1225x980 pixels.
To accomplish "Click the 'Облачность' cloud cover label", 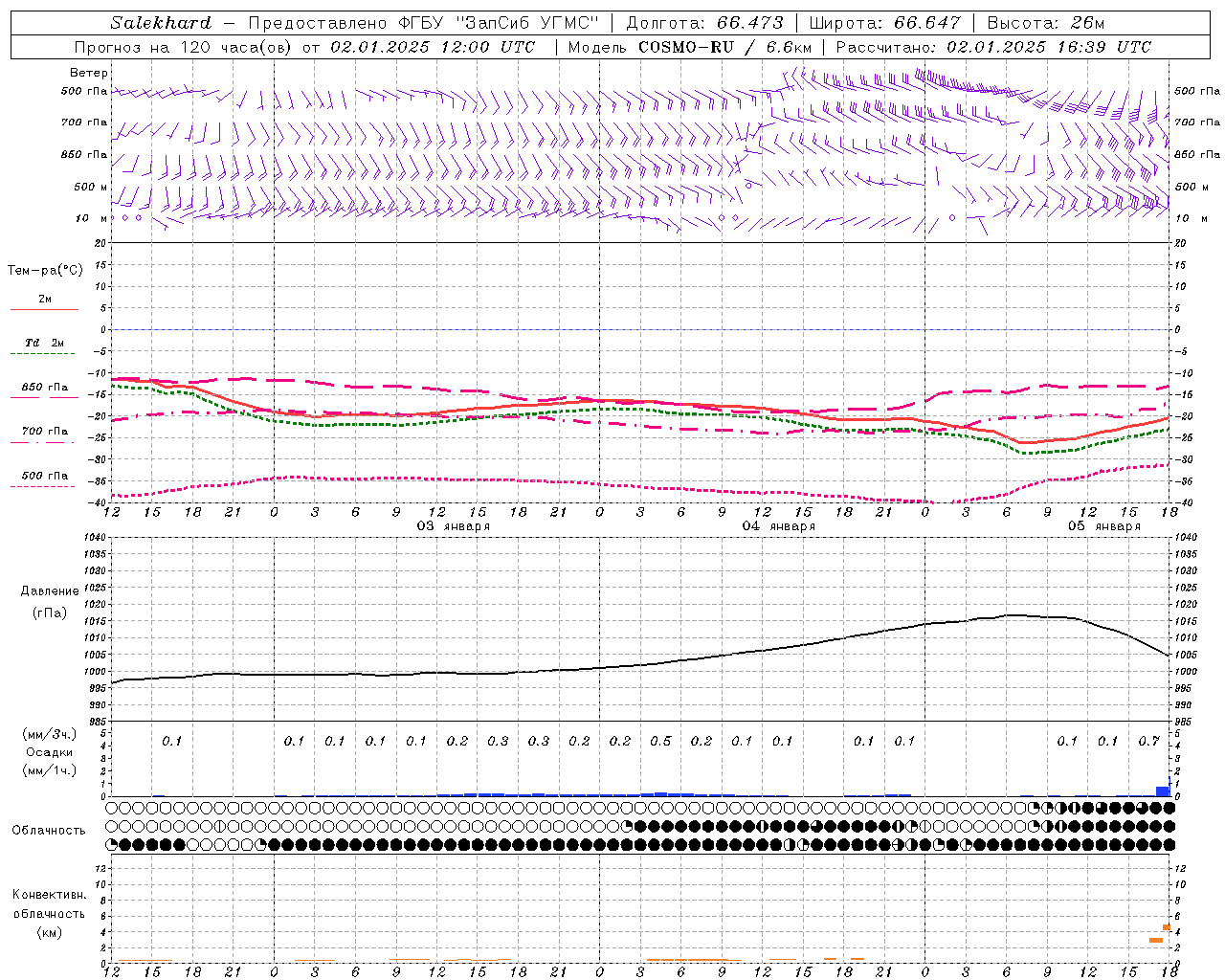I will coord(49,831).
